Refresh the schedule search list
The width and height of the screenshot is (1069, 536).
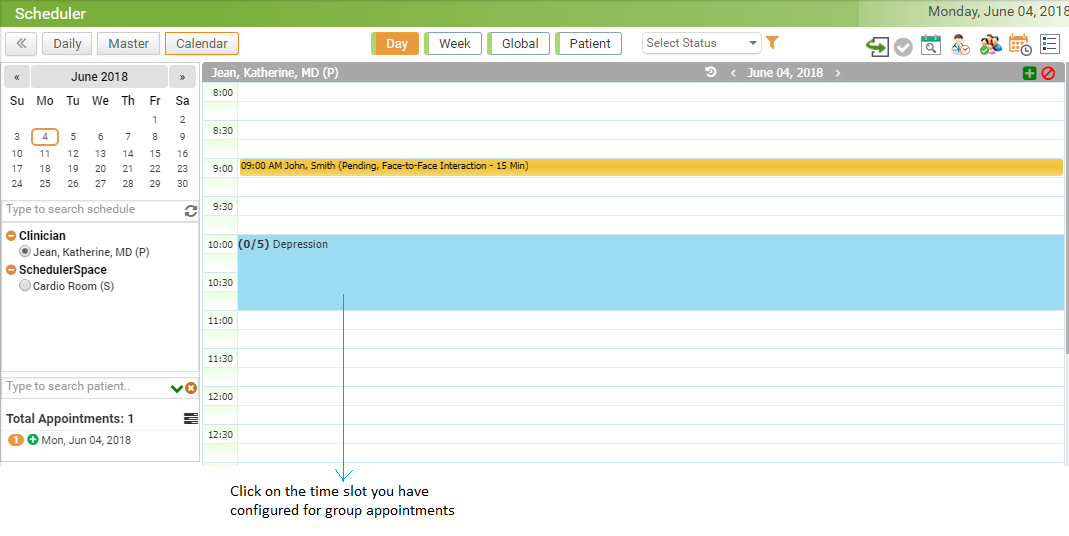(x=191, y=211)
